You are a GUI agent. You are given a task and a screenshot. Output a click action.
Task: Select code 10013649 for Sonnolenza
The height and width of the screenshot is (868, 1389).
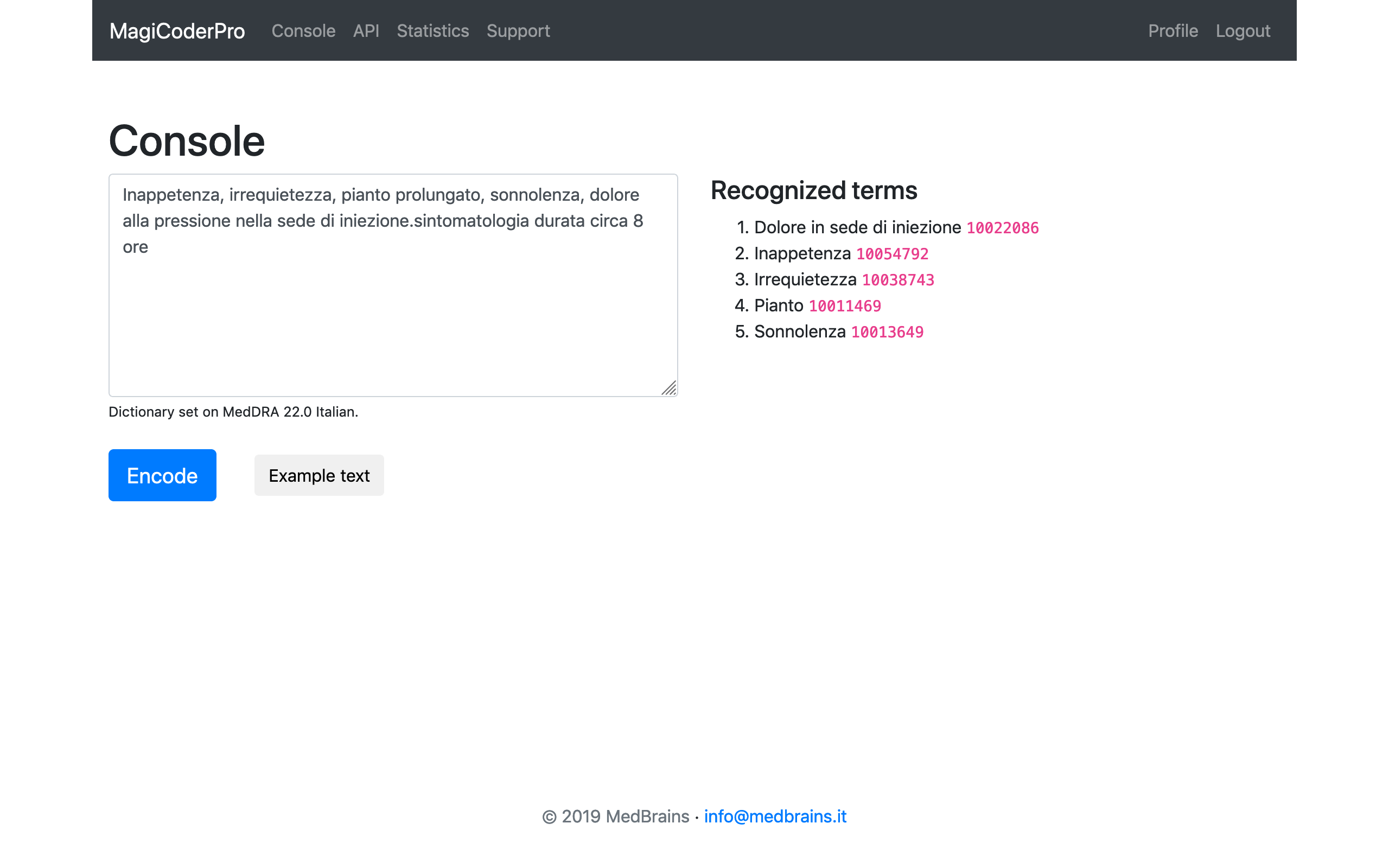coord(887,332)
